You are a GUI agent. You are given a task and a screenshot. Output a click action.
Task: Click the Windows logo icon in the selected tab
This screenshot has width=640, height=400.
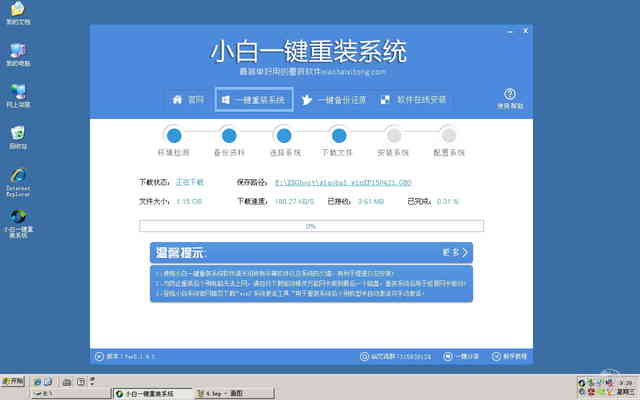pyautogui.click(x=225, y=100)
